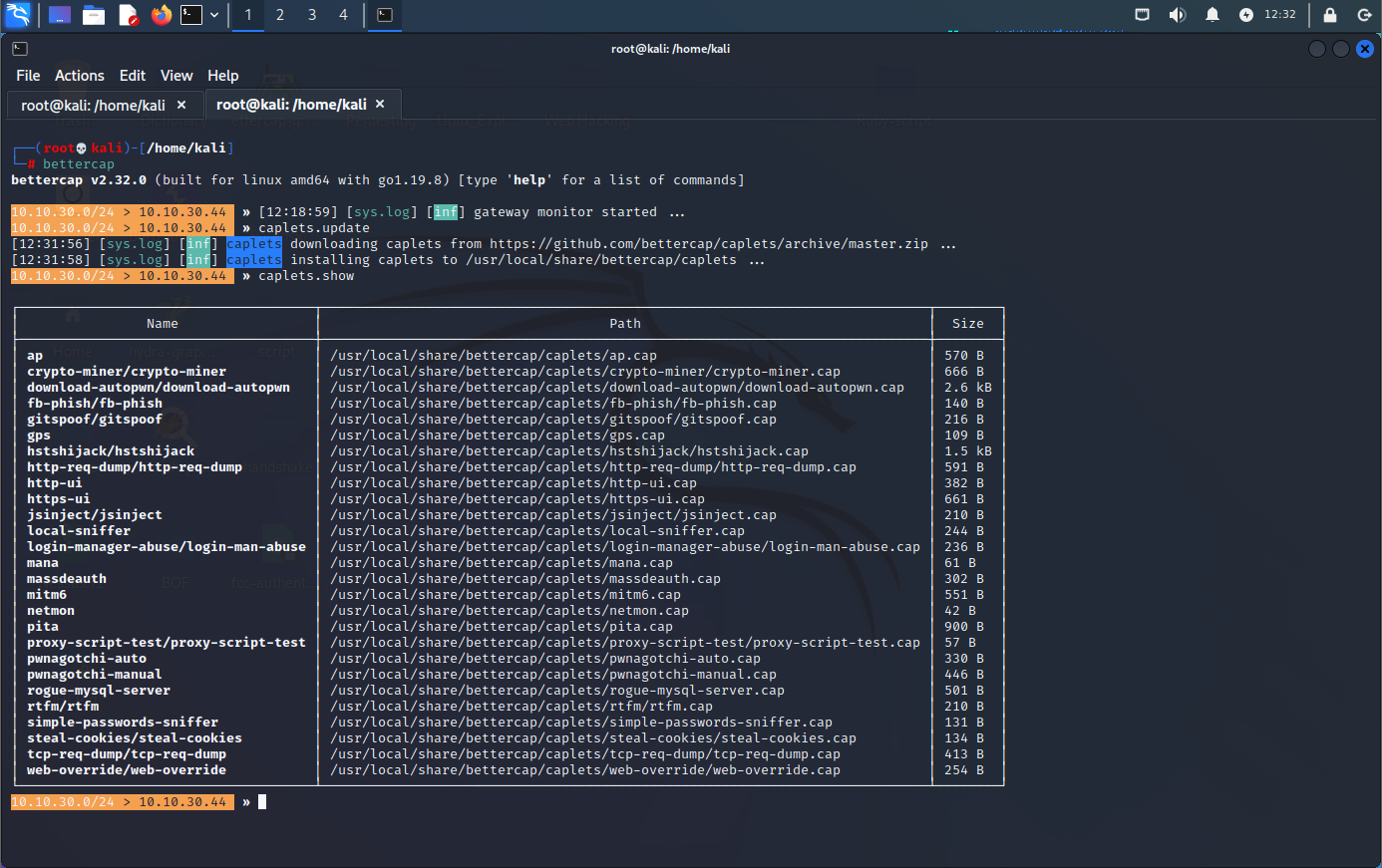Switch to workspace 1
Viewport: 1382px width, 868px height.
[x=248, y=15]
